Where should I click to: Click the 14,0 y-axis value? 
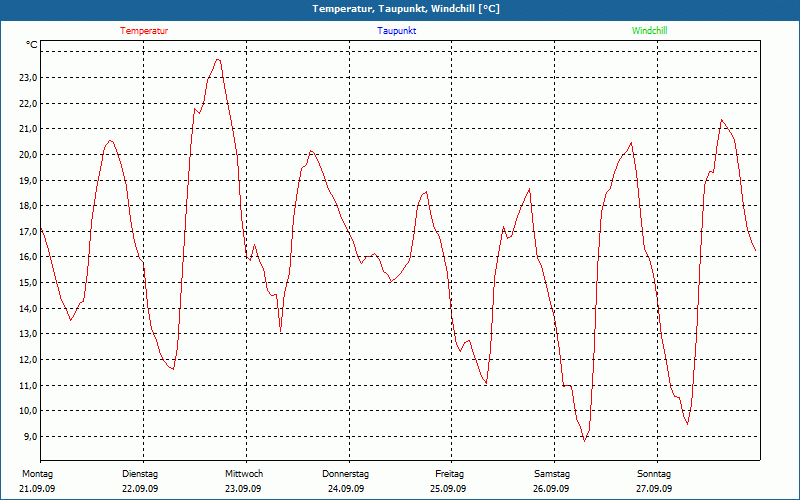(x=28, y=308)
